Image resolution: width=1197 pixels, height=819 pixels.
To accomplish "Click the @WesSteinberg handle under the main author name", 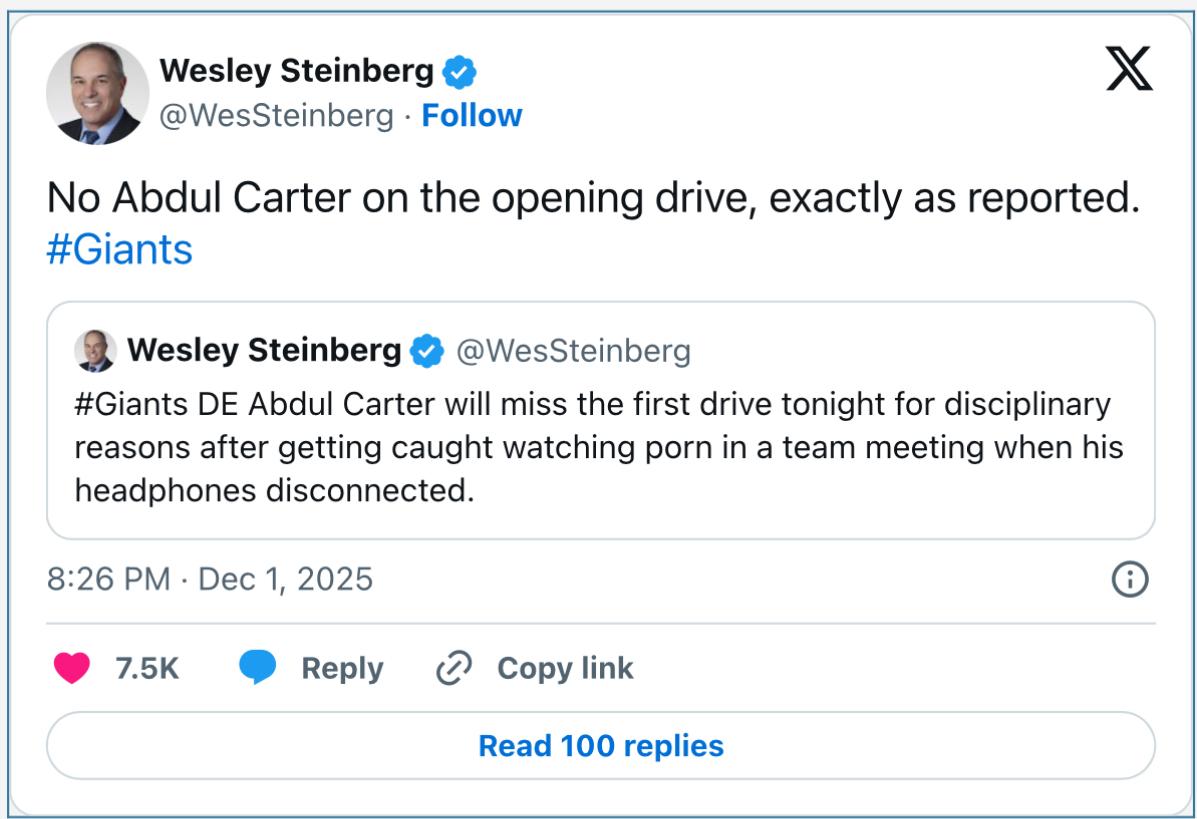I will click(277, 116).
